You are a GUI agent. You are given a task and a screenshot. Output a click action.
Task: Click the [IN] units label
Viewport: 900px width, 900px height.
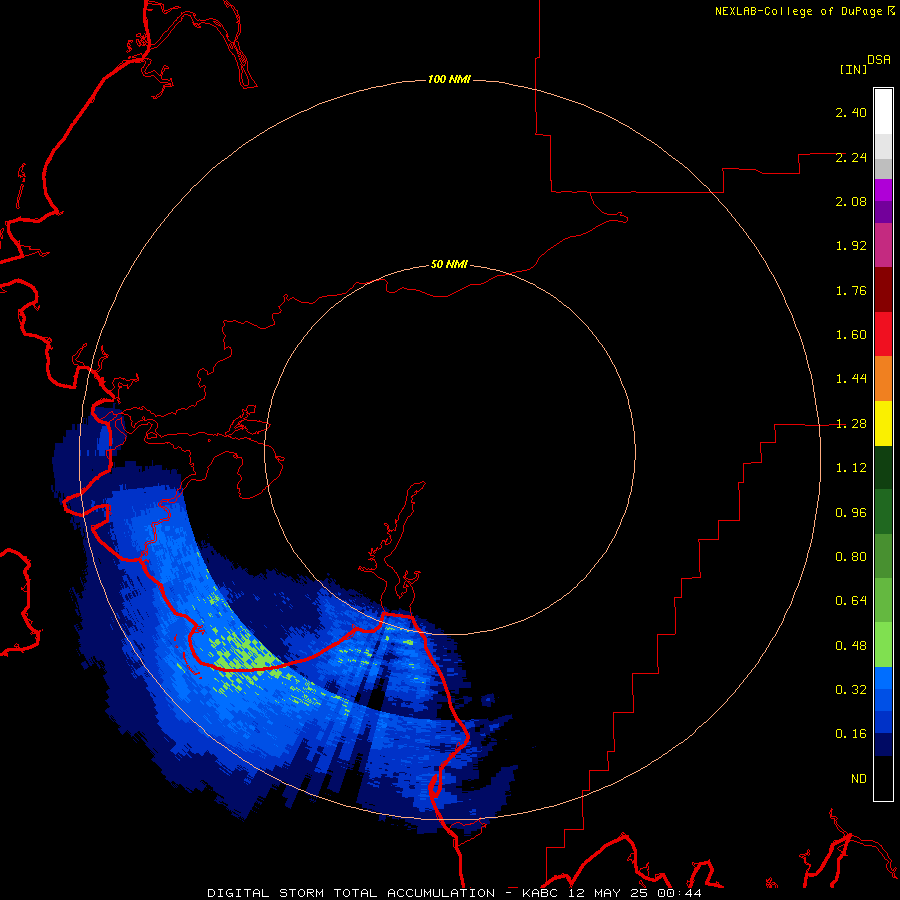853,69
